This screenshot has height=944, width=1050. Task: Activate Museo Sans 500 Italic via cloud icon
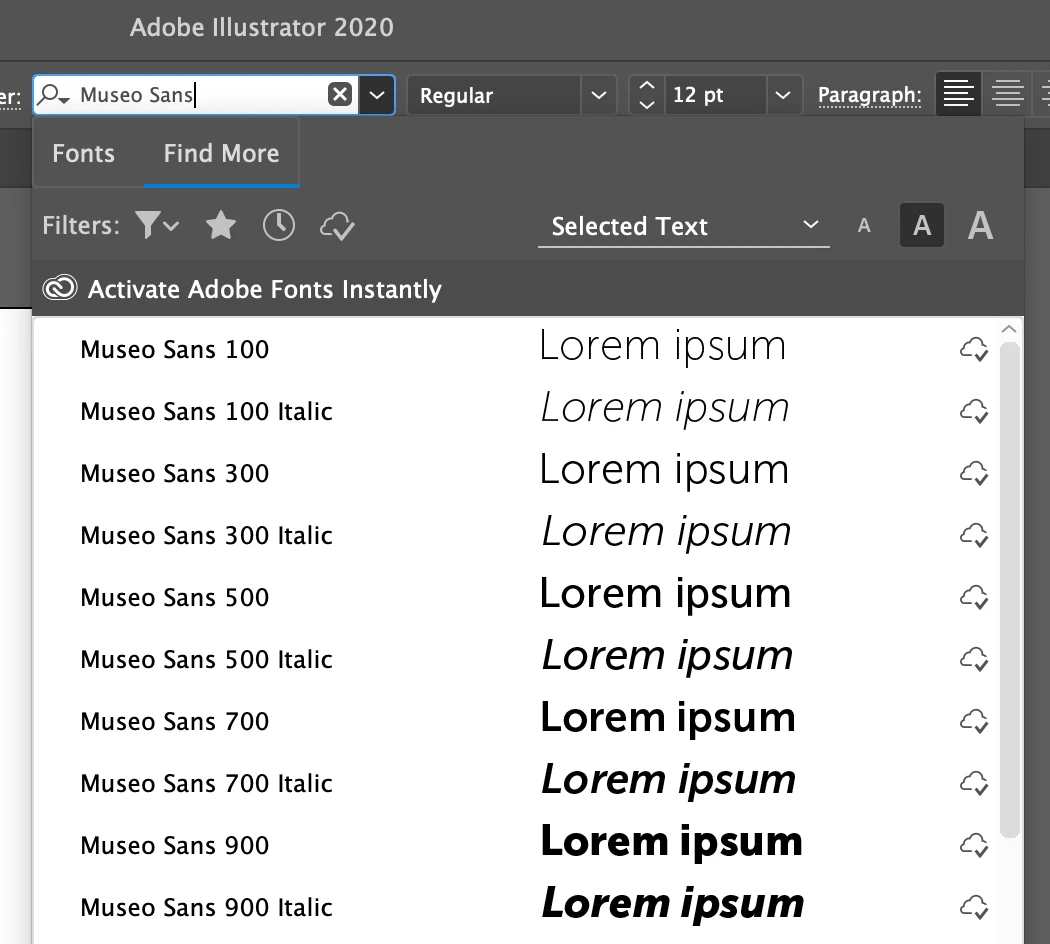[x=974, y=659]
